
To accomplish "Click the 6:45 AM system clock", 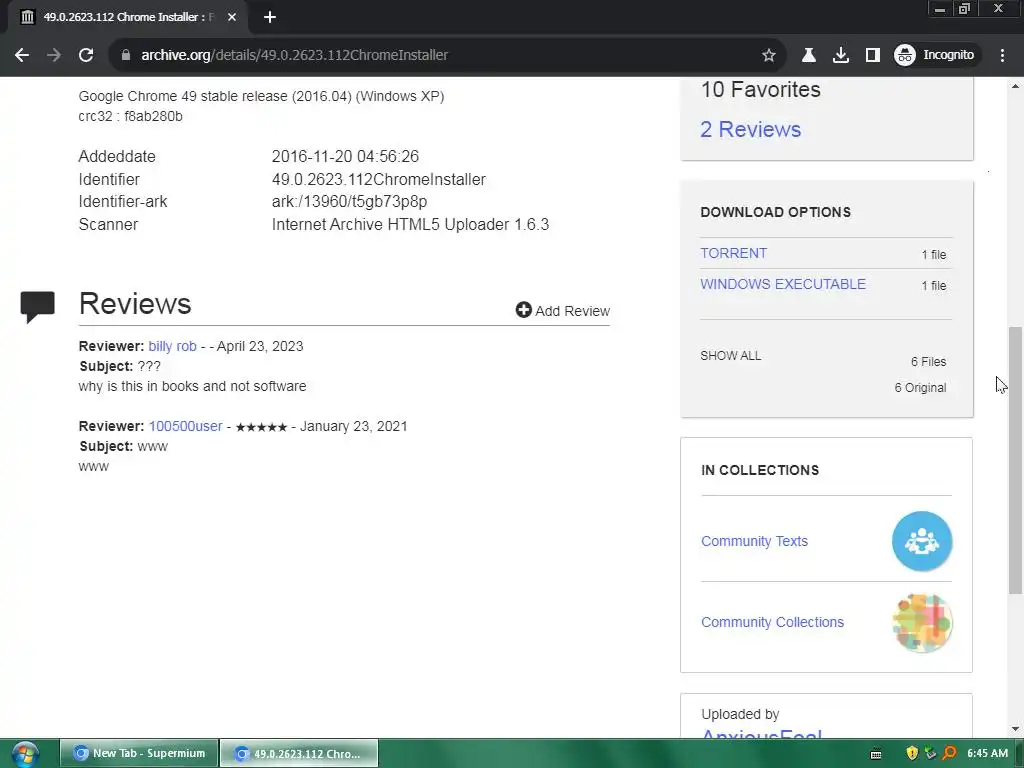I will click(987, 754).
